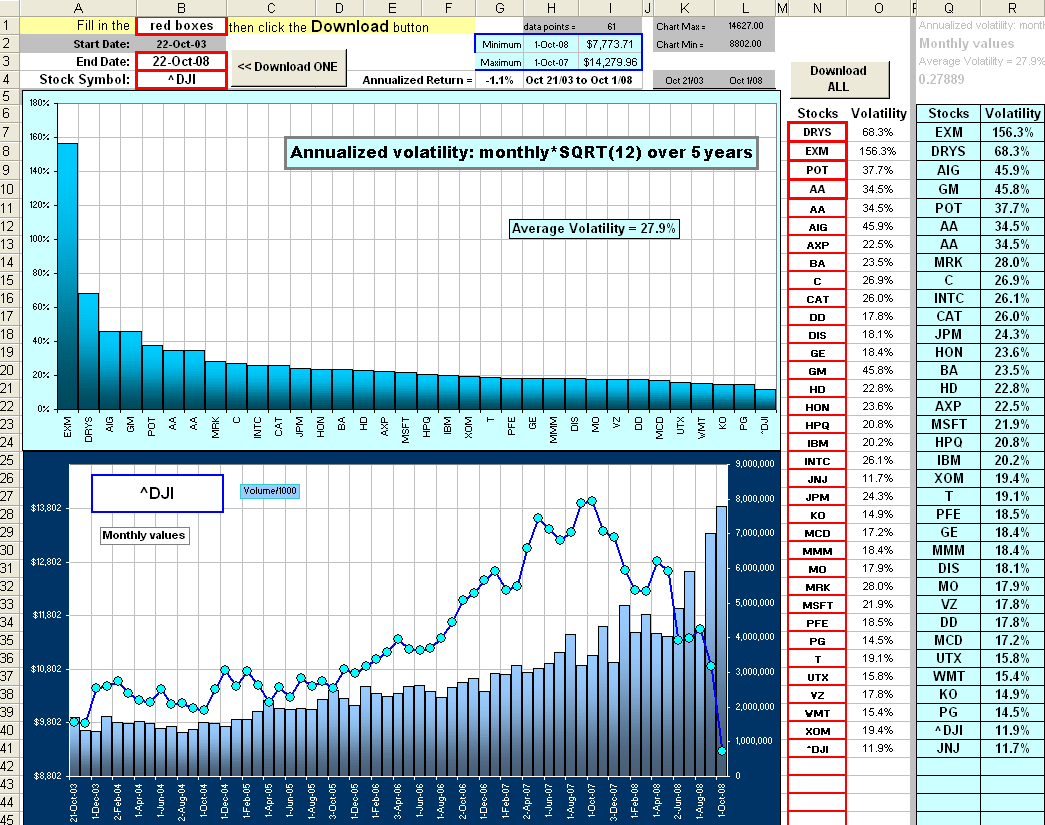Select the 156.3% volatility in column O
The width and height of the screenshot is (1045, 825).
coord(878,151)
